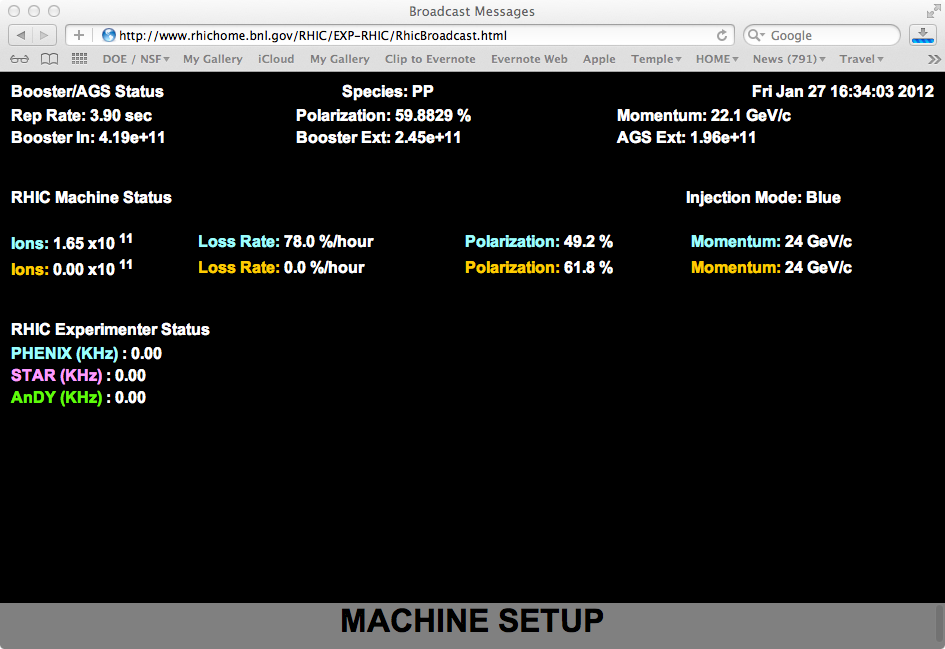Screen dimensions: 945x649
Task: Click PHENIX (KHz) : 0.00 row
Action: pyautogui.click(x=86, y=354)
